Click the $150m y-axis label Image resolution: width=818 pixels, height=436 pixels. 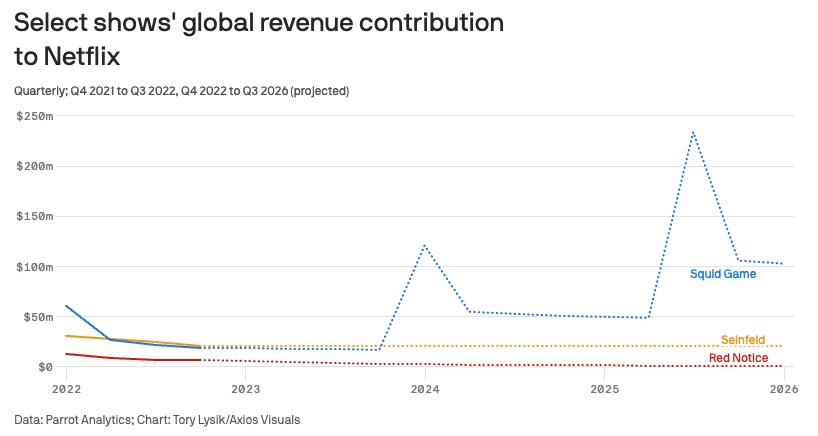34,216
